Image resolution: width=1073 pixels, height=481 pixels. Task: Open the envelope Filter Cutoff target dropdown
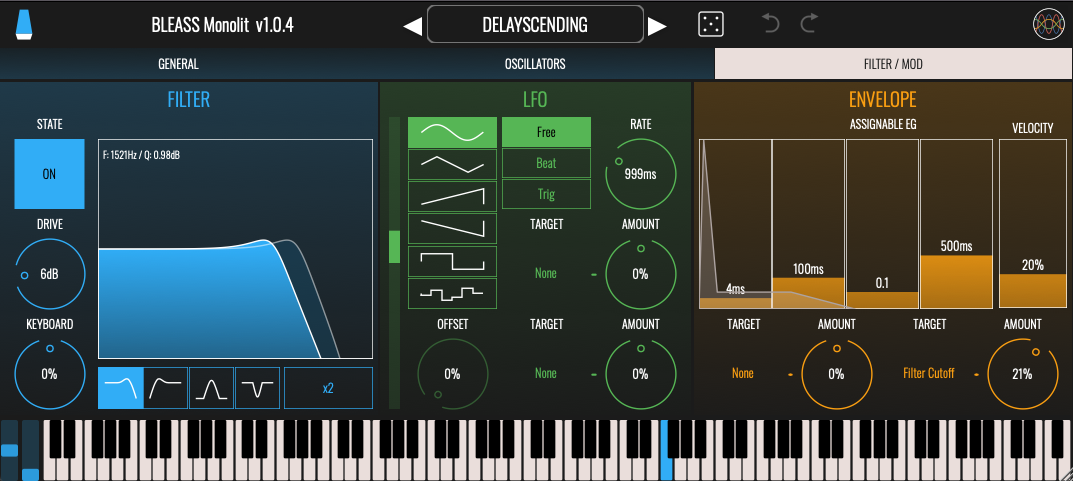point(929,373)
